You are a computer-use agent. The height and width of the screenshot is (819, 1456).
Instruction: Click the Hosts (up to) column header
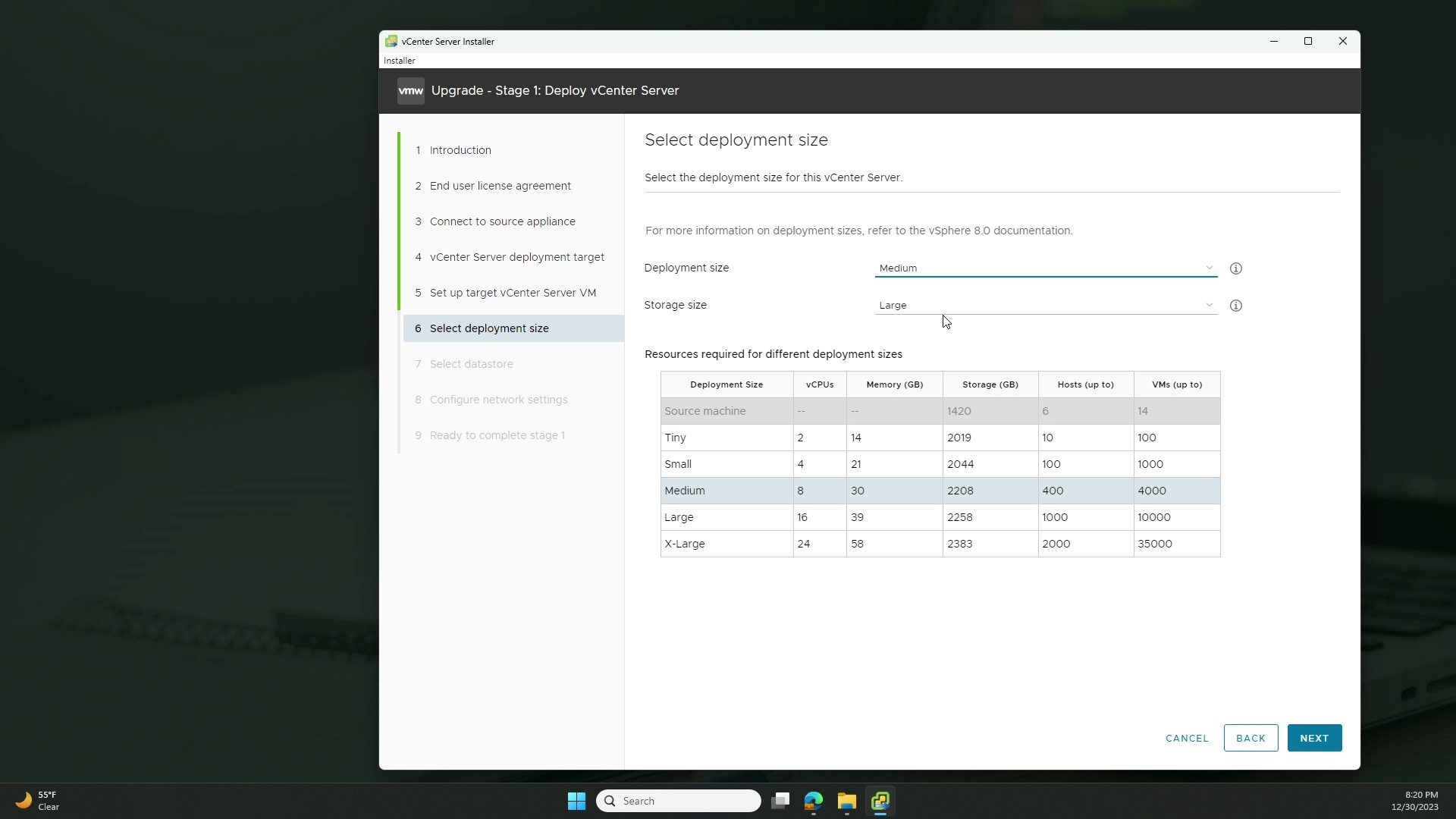(x=1086, y=384)
